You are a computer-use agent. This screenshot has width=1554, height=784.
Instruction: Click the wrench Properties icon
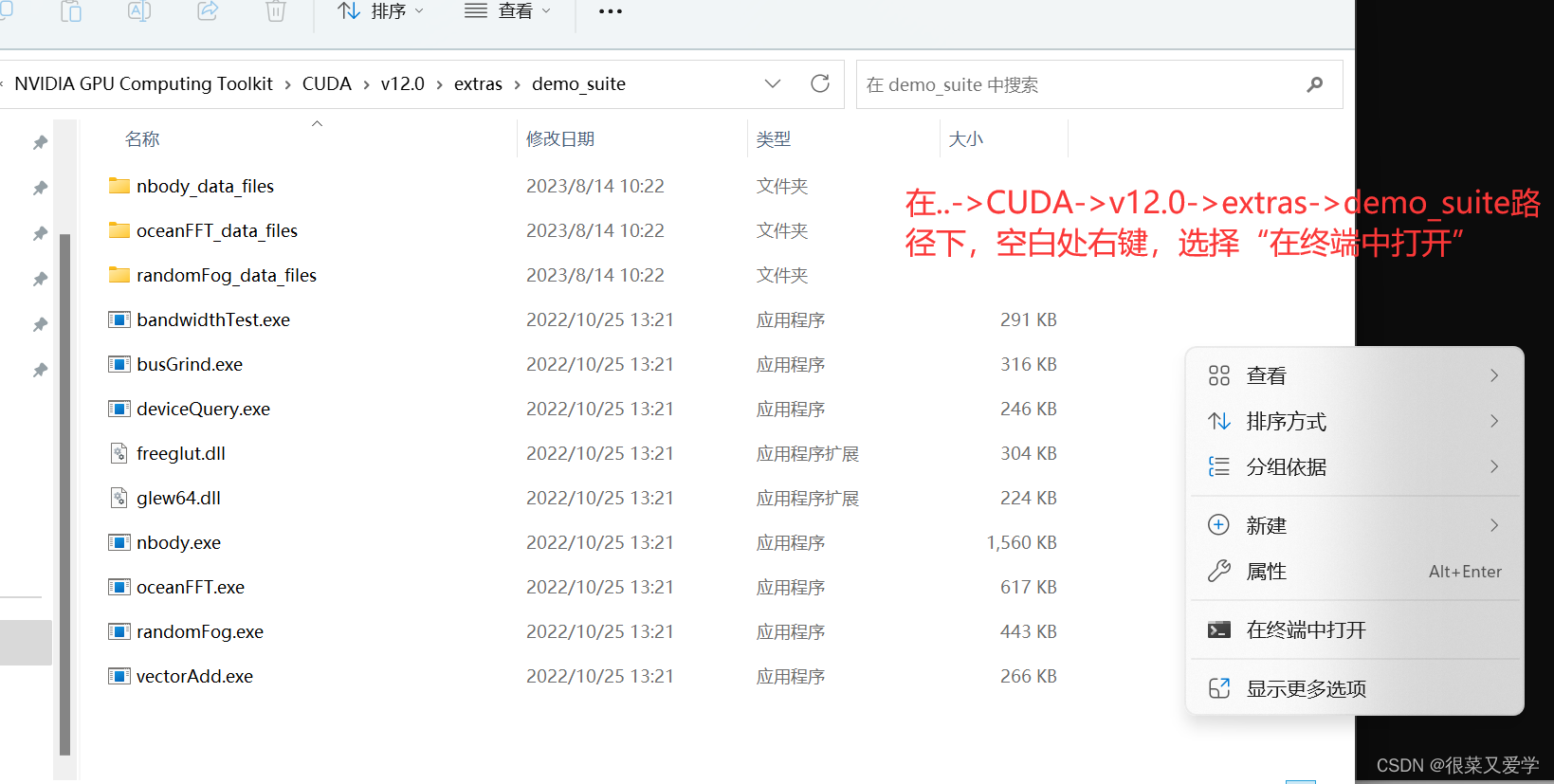click(x=1219, y=571)
